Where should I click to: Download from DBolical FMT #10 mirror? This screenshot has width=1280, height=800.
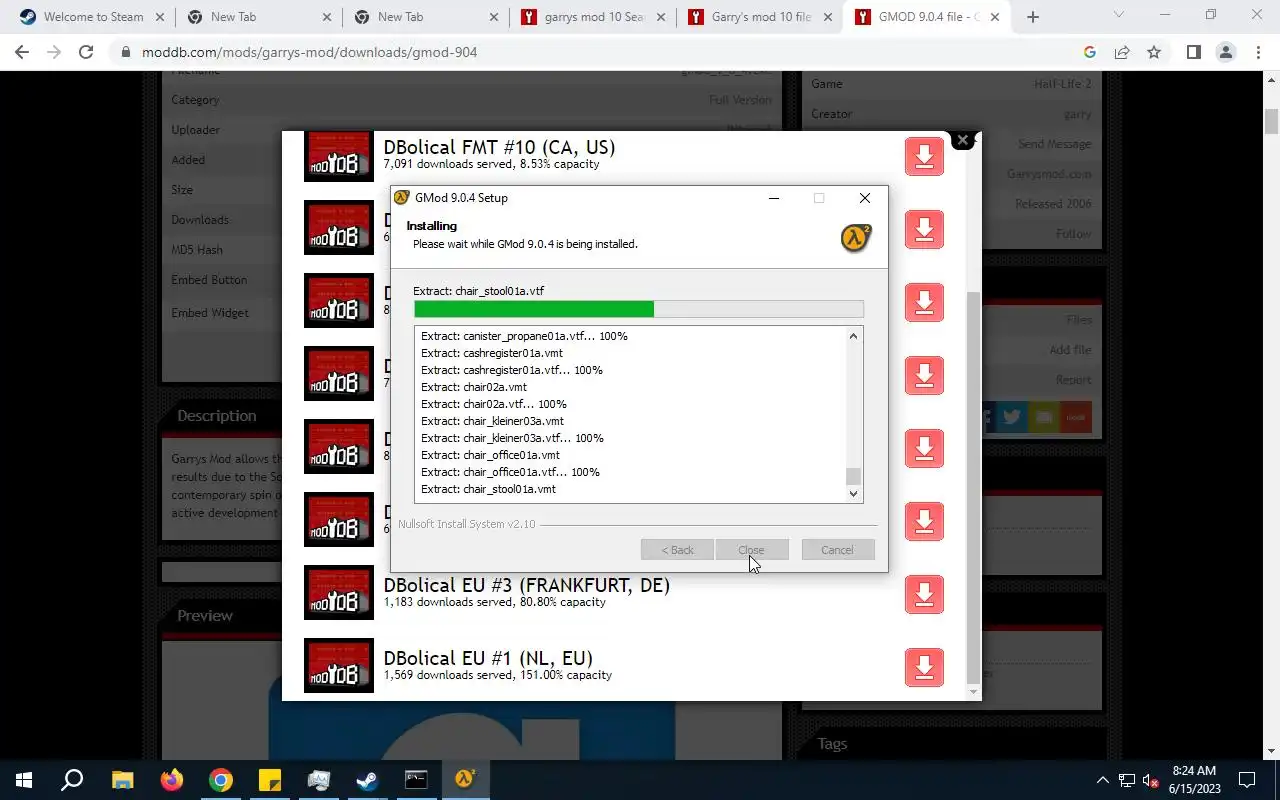coord(924,157)
